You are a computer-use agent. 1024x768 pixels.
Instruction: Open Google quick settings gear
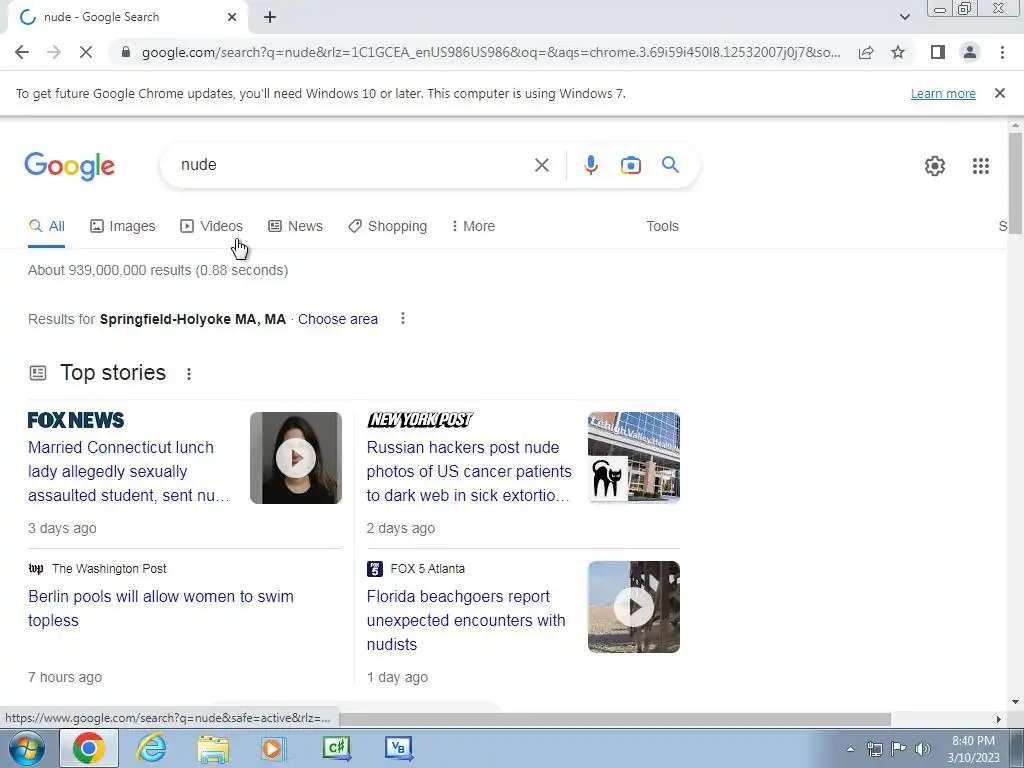(935, 166)
